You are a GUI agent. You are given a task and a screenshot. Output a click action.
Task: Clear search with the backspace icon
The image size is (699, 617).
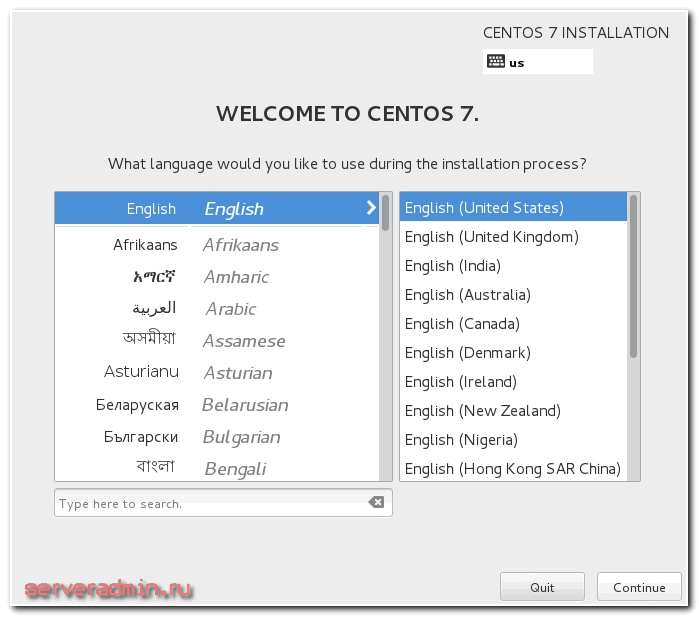[376, 503]
